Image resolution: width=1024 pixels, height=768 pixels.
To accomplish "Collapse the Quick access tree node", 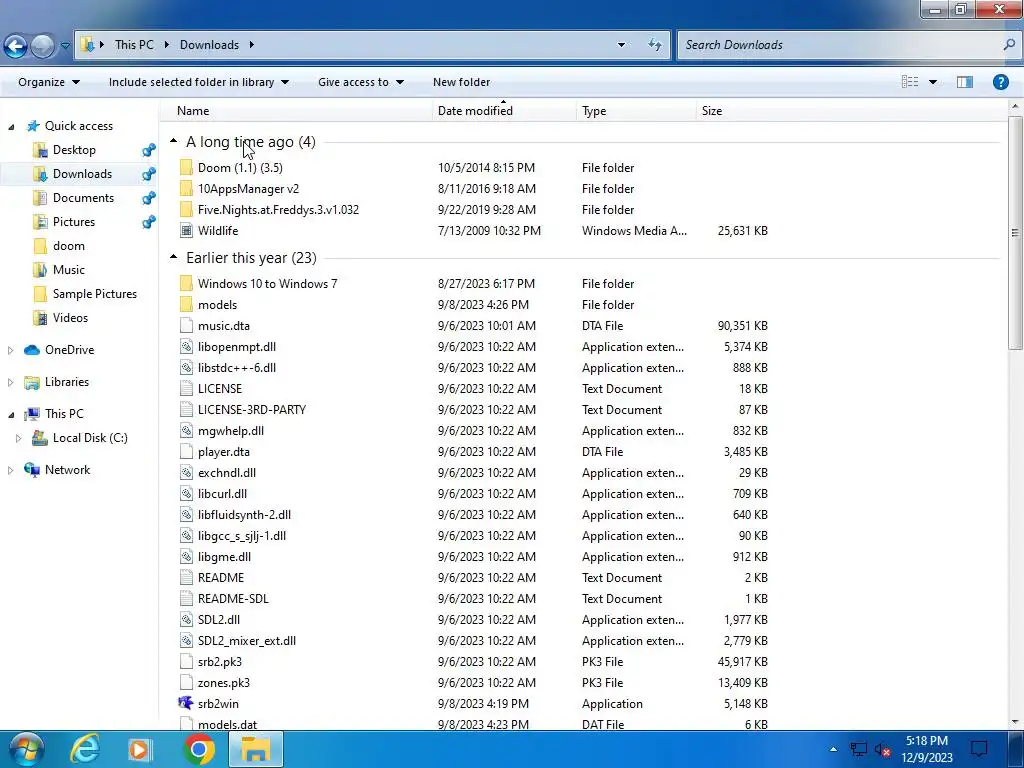I will coord(11,126).
